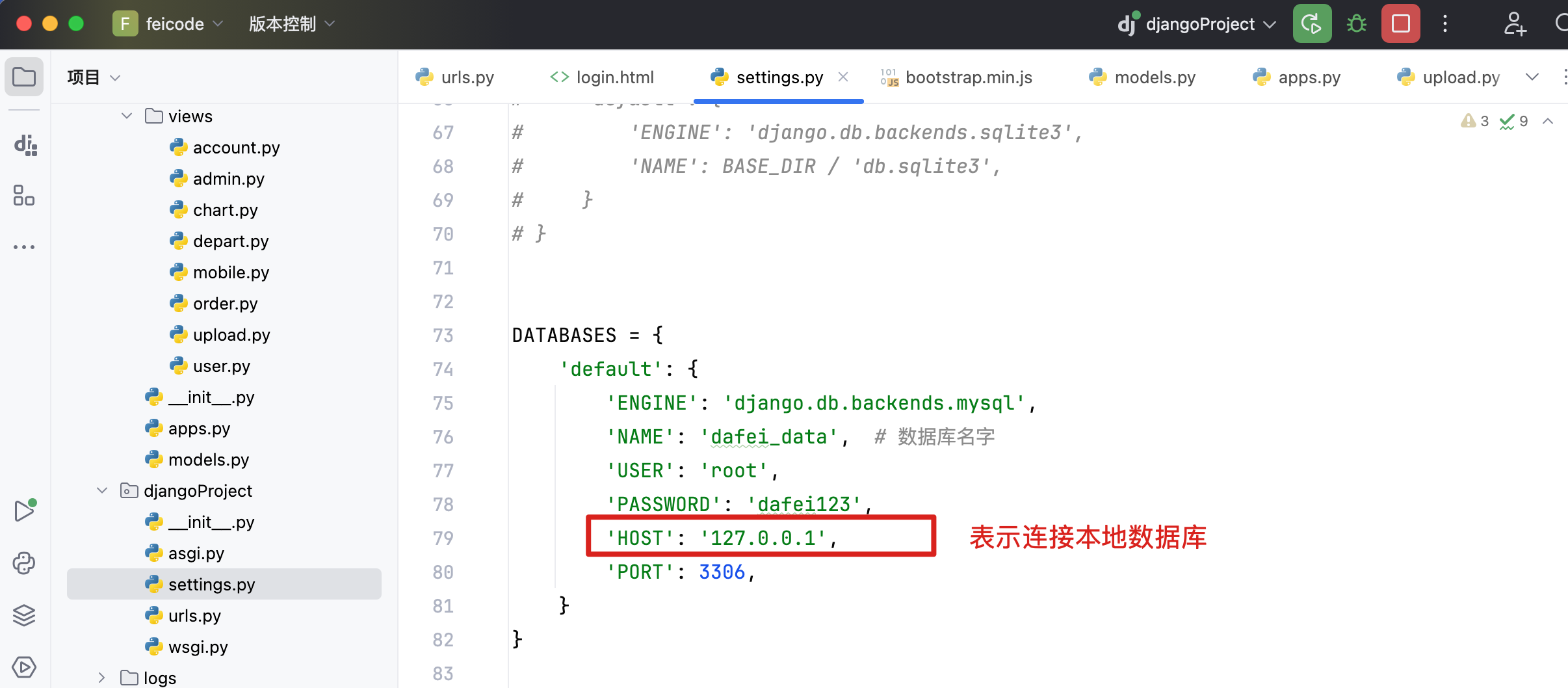Open the Structure tool window
Viewport: 1568px width, 688px height.
point(24,195)
